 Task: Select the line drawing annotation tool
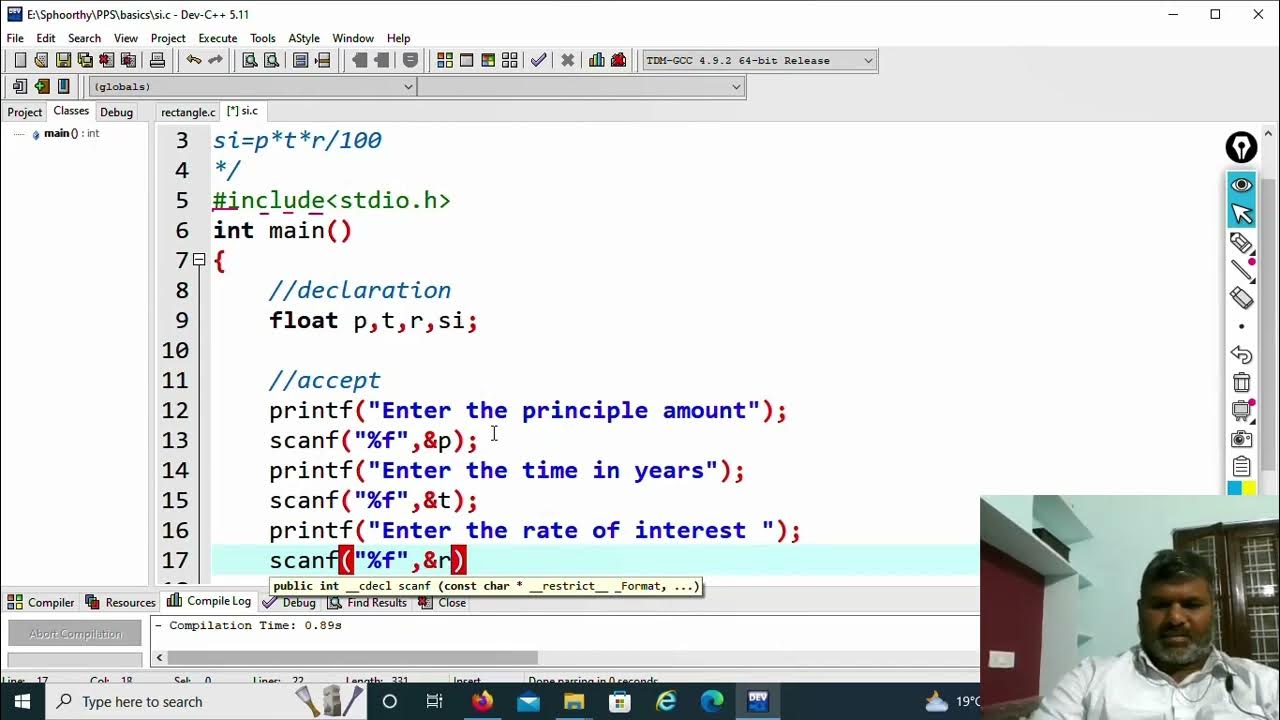[x=1241, y=270]
